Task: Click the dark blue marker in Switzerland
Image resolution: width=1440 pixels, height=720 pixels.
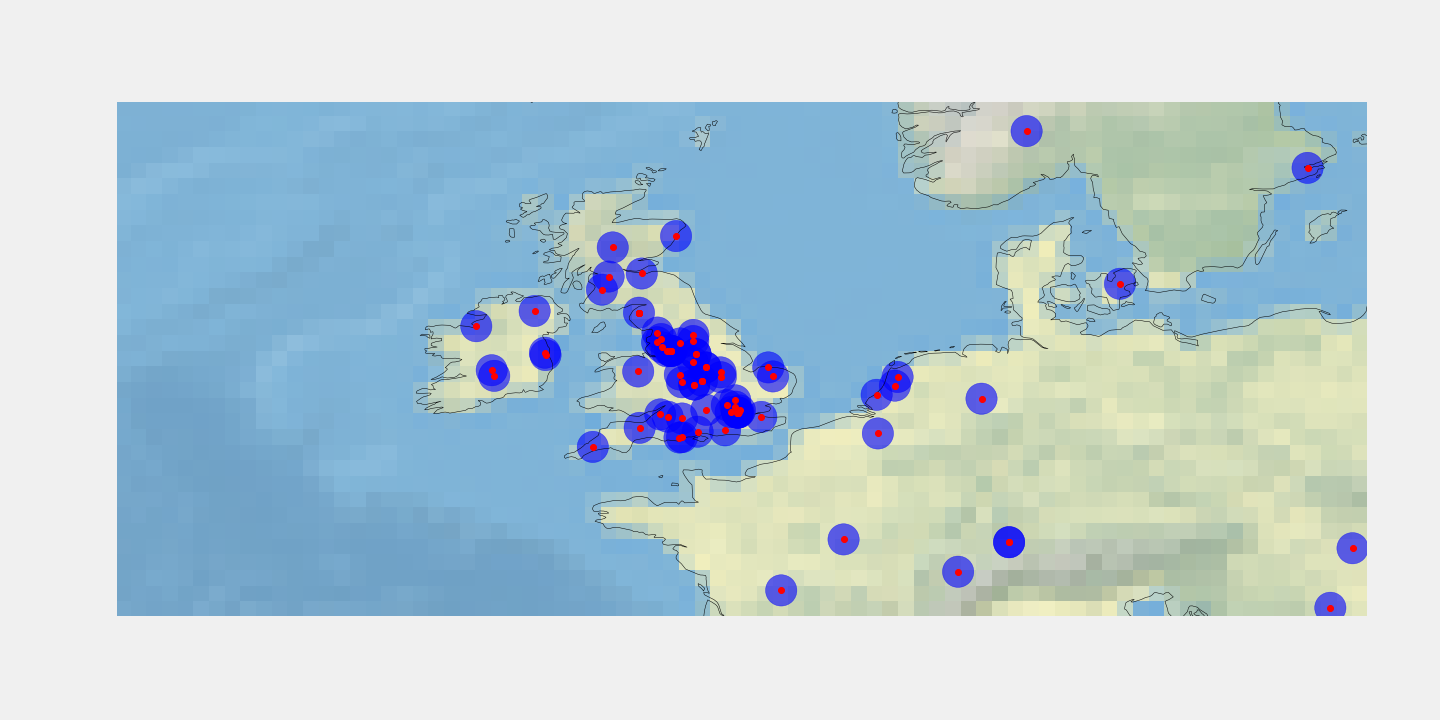Action: tap(1009, 542)
